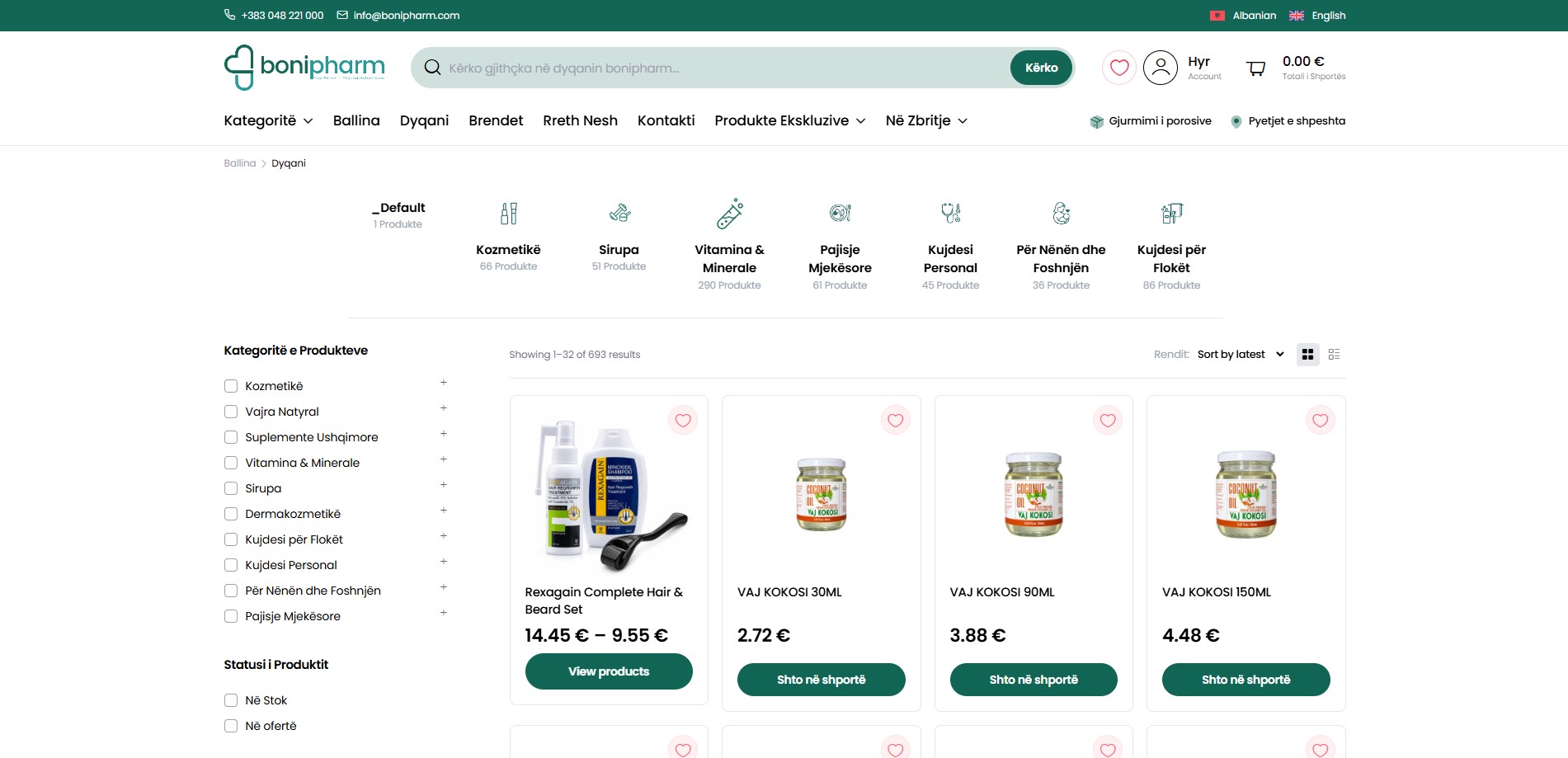The width and height of the screenshot is (1568, 758).
Task: Add VAJ KOKOSI 90ML to wishlist
Action: click(1108, 421)
